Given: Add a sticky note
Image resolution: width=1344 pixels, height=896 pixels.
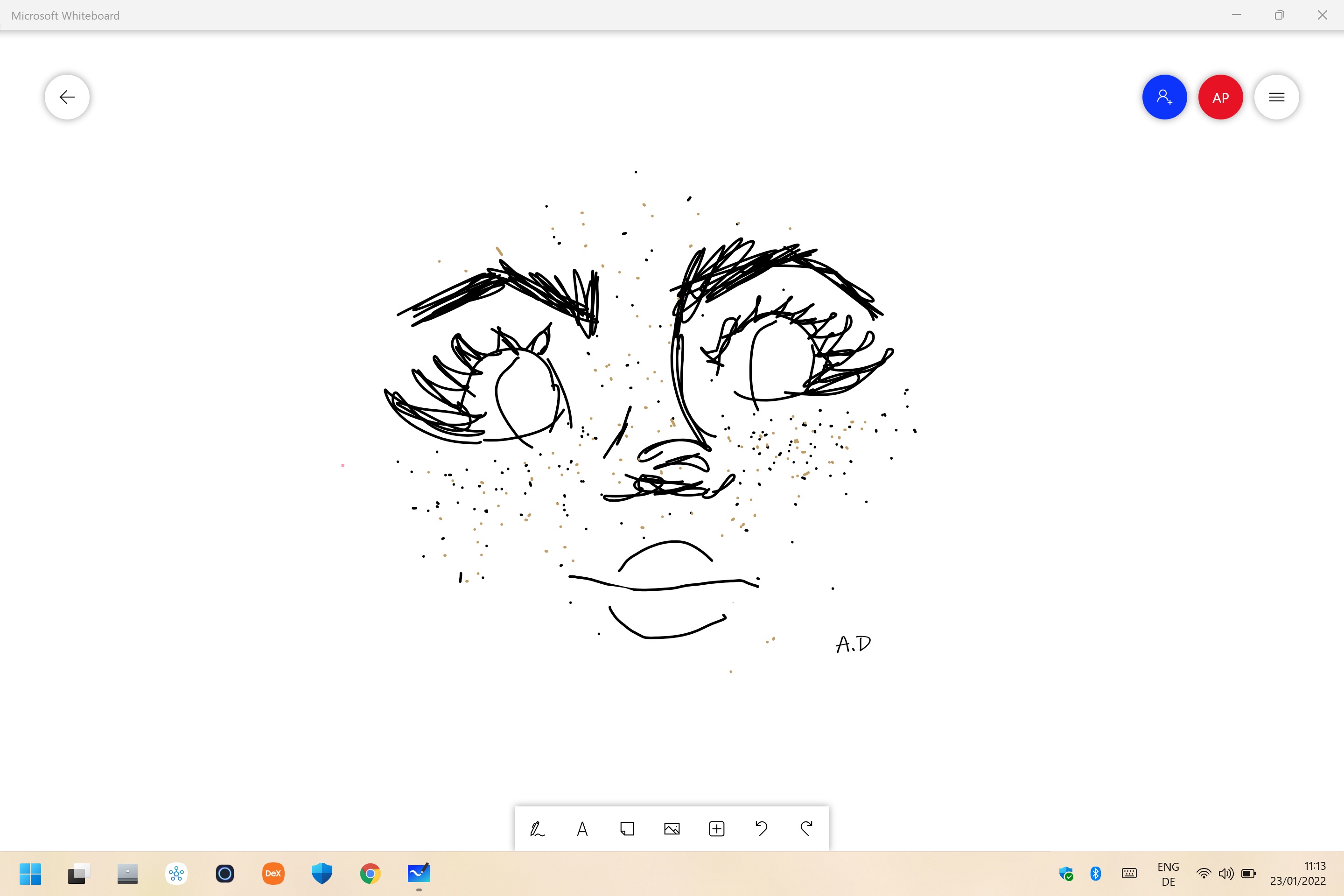Looking at the screenshot, I should click(627, 829).
